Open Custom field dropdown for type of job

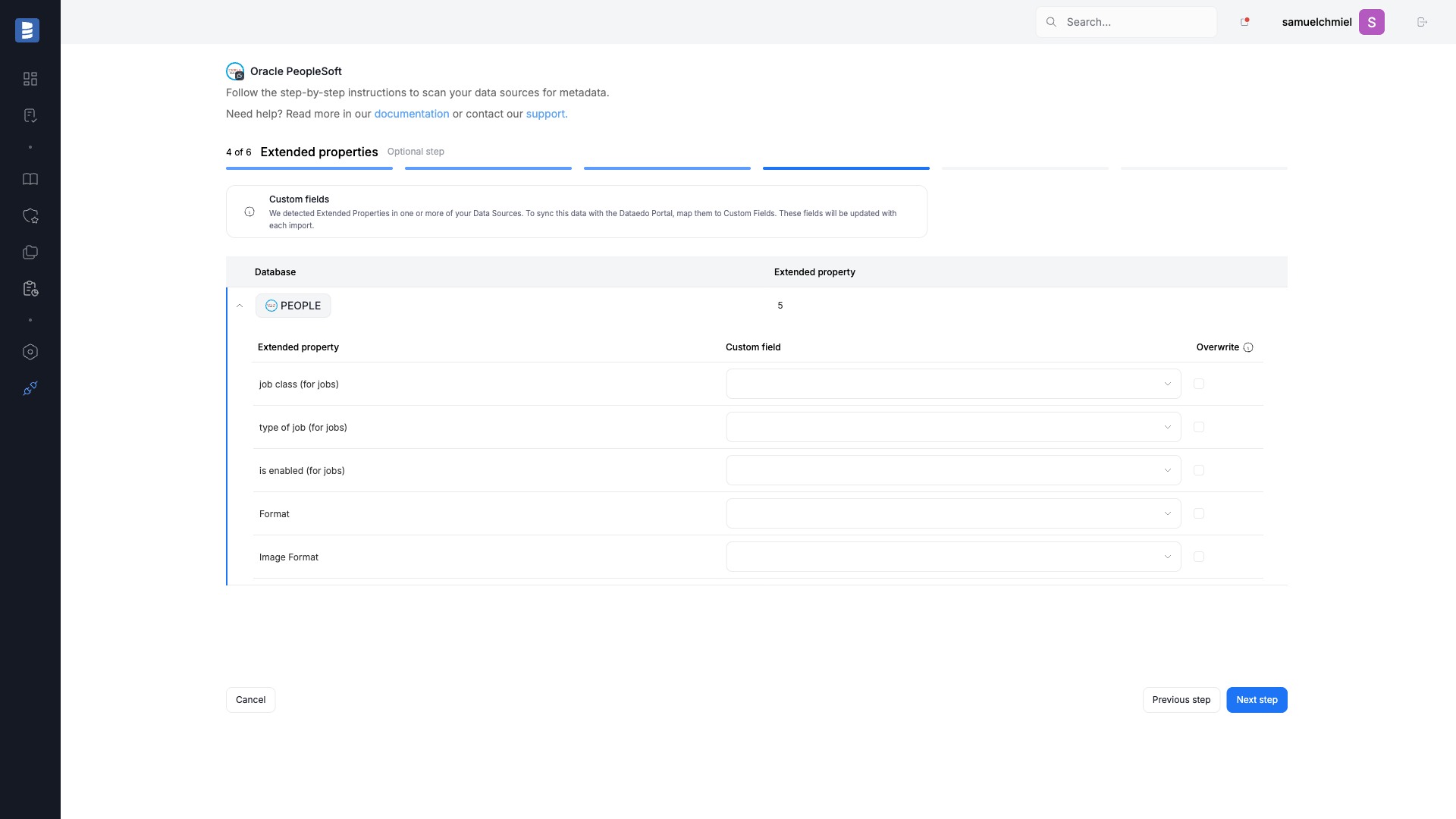953,427
